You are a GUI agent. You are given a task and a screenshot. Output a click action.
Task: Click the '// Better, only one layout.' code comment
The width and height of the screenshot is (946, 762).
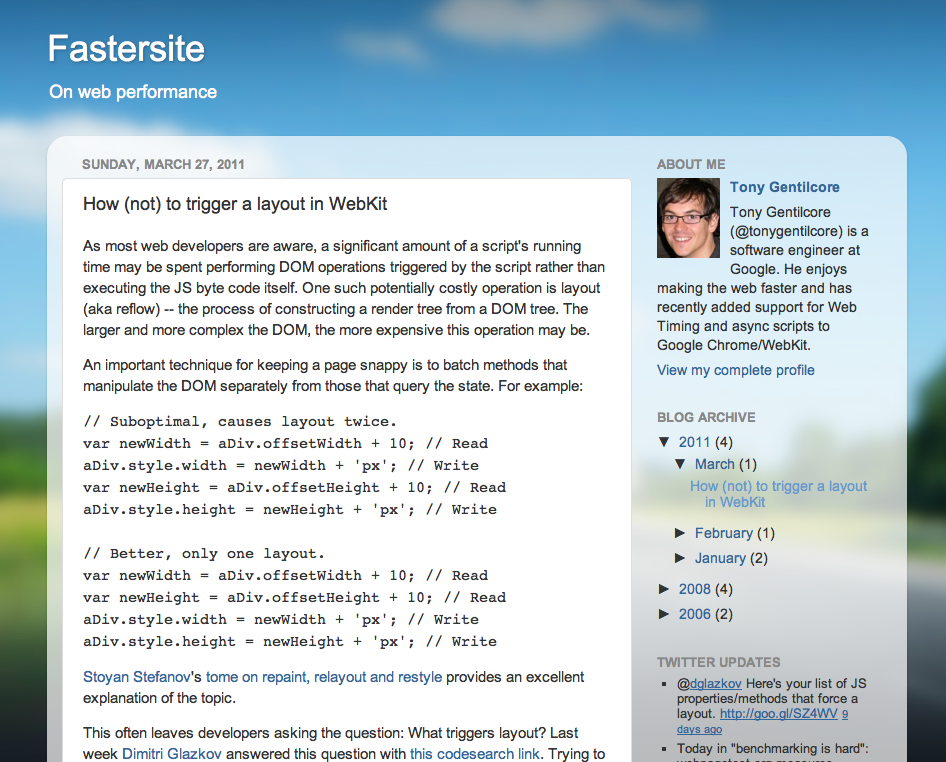coord(204,553)
